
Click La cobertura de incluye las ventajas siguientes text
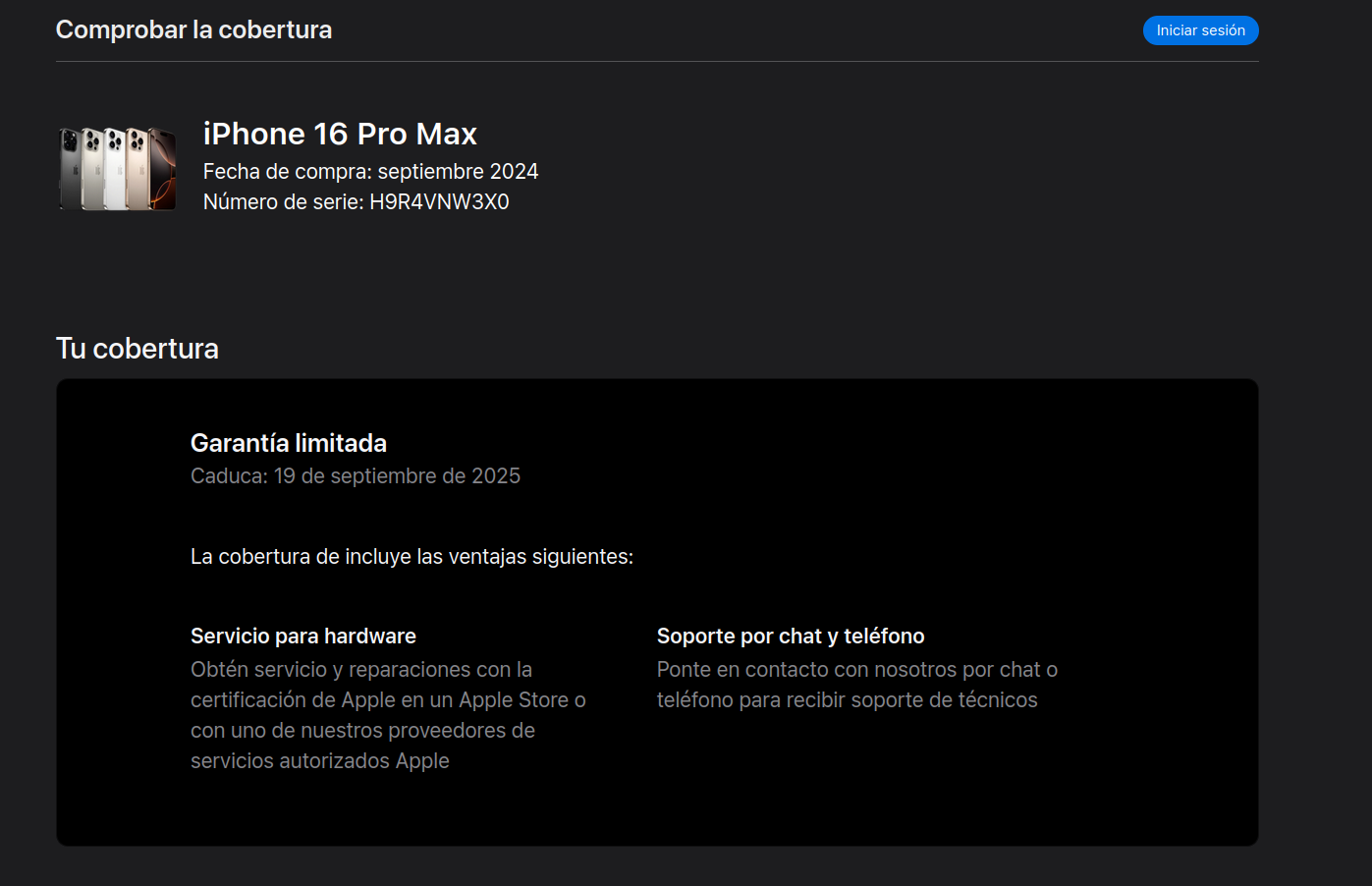pyautogui.click(x=412, y=557)
